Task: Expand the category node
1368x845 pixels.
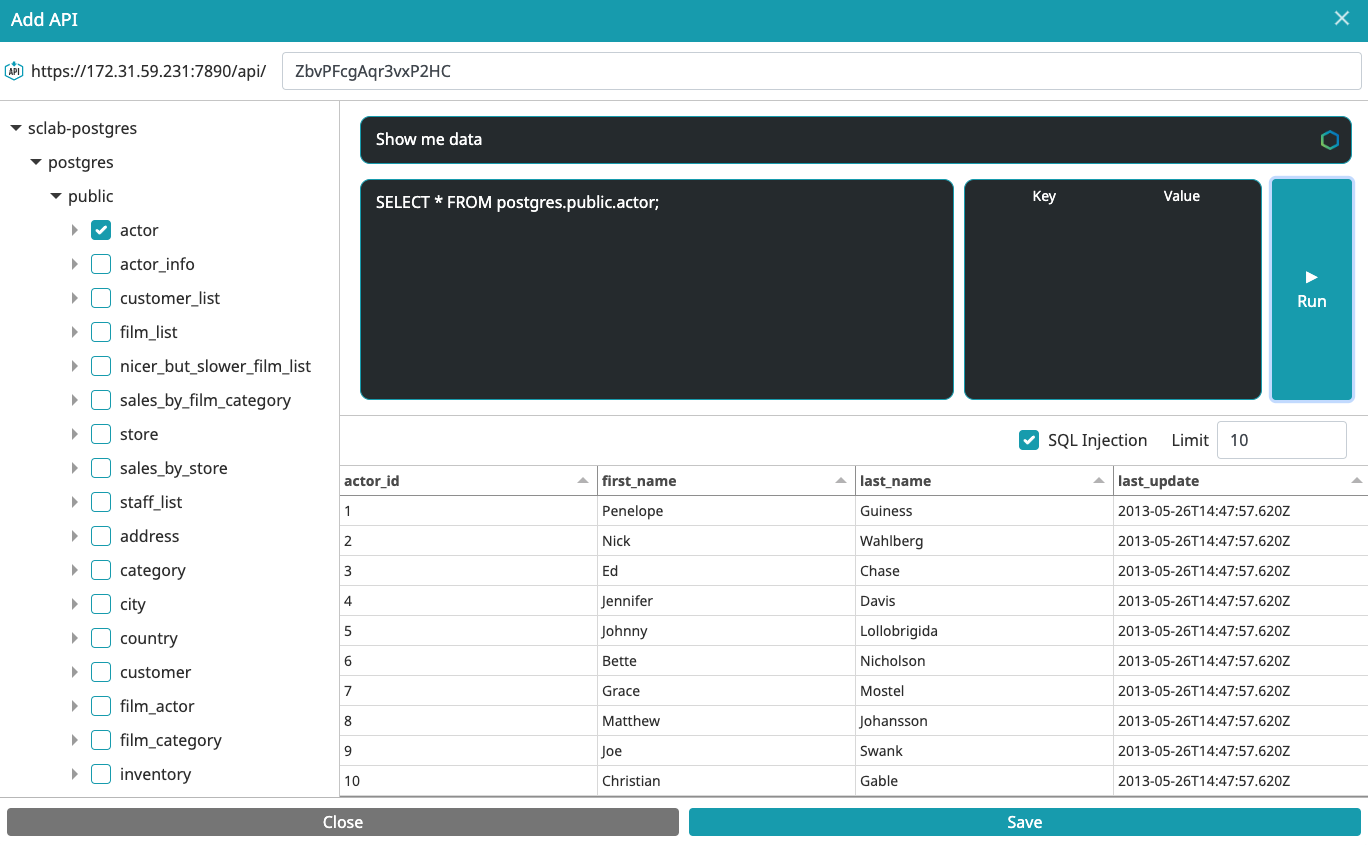Action: coord(75,570)
